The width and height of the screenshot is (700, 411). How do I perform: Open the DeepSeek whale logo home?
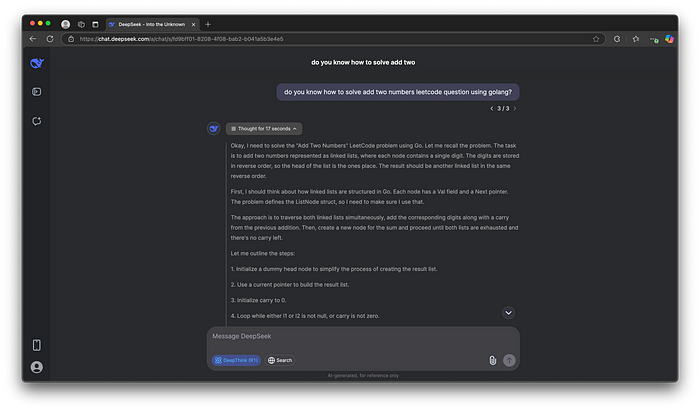[37, 63]
